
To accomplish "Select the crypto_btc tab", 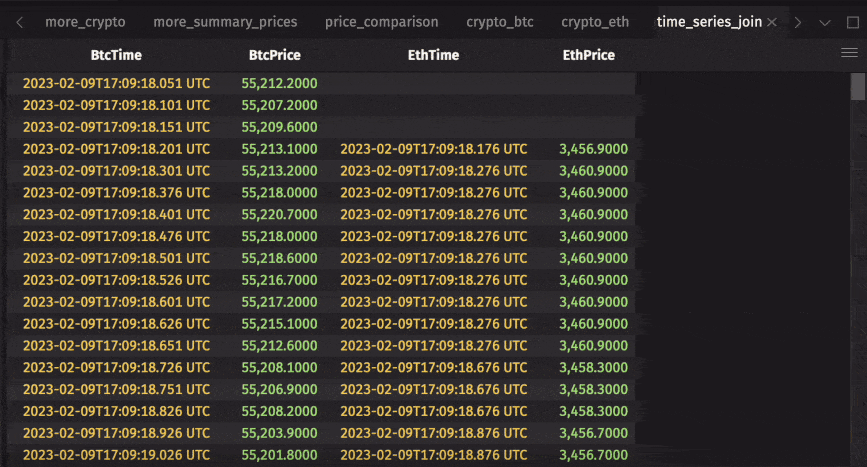I will (x=500, y=22).
